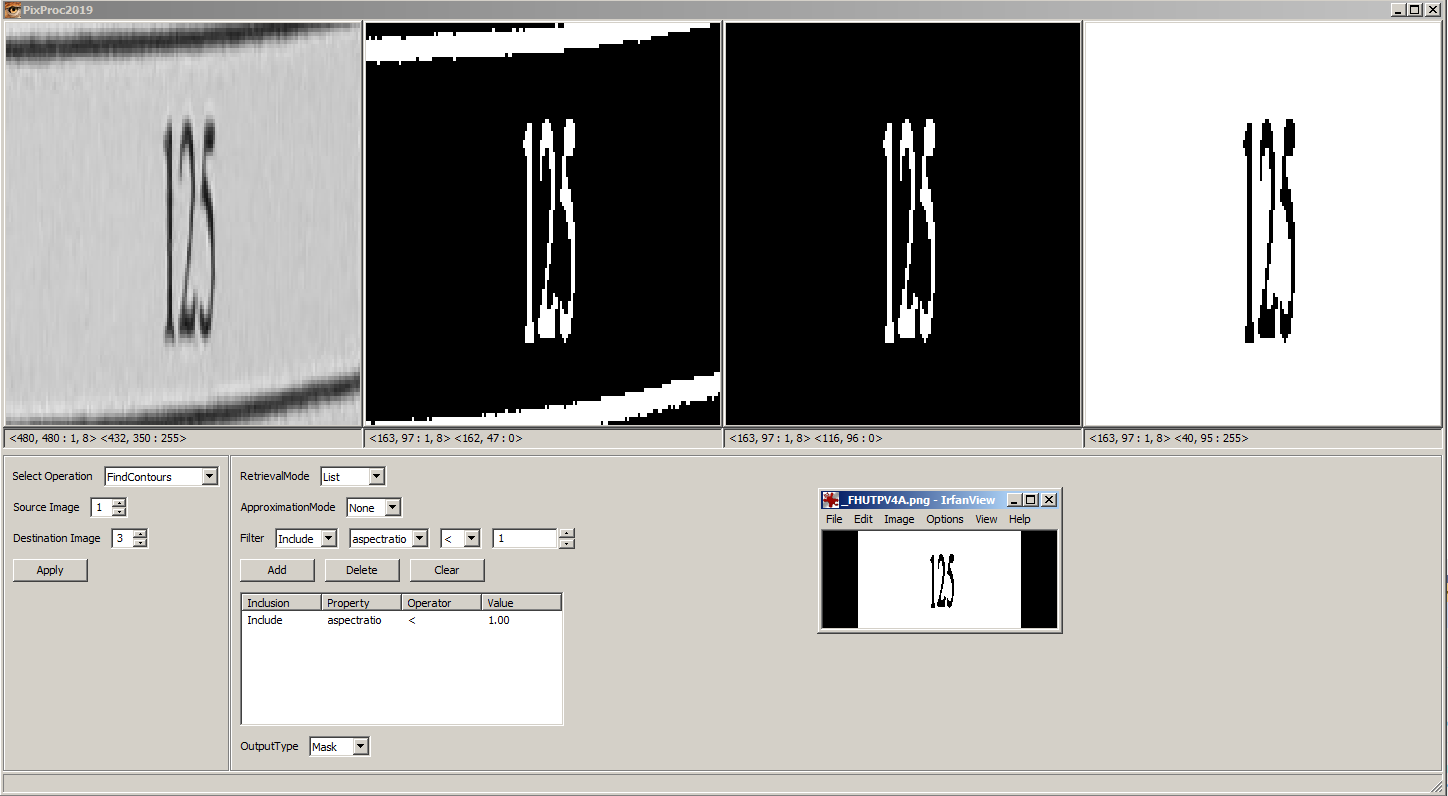Close the PixProc2019 window
Image resolution: width=1448 pixels, height=796 pixels.
pos(1432,9)
